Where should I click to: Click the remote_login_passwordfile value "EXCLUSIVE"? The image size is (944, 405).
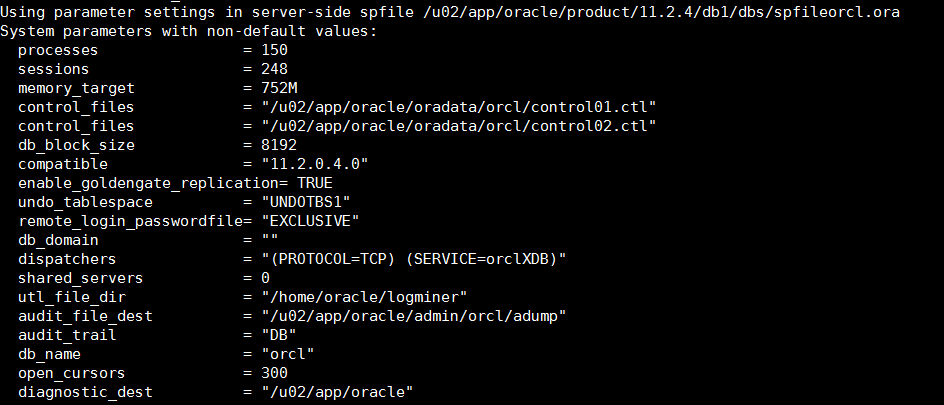(x=314, y=221)
